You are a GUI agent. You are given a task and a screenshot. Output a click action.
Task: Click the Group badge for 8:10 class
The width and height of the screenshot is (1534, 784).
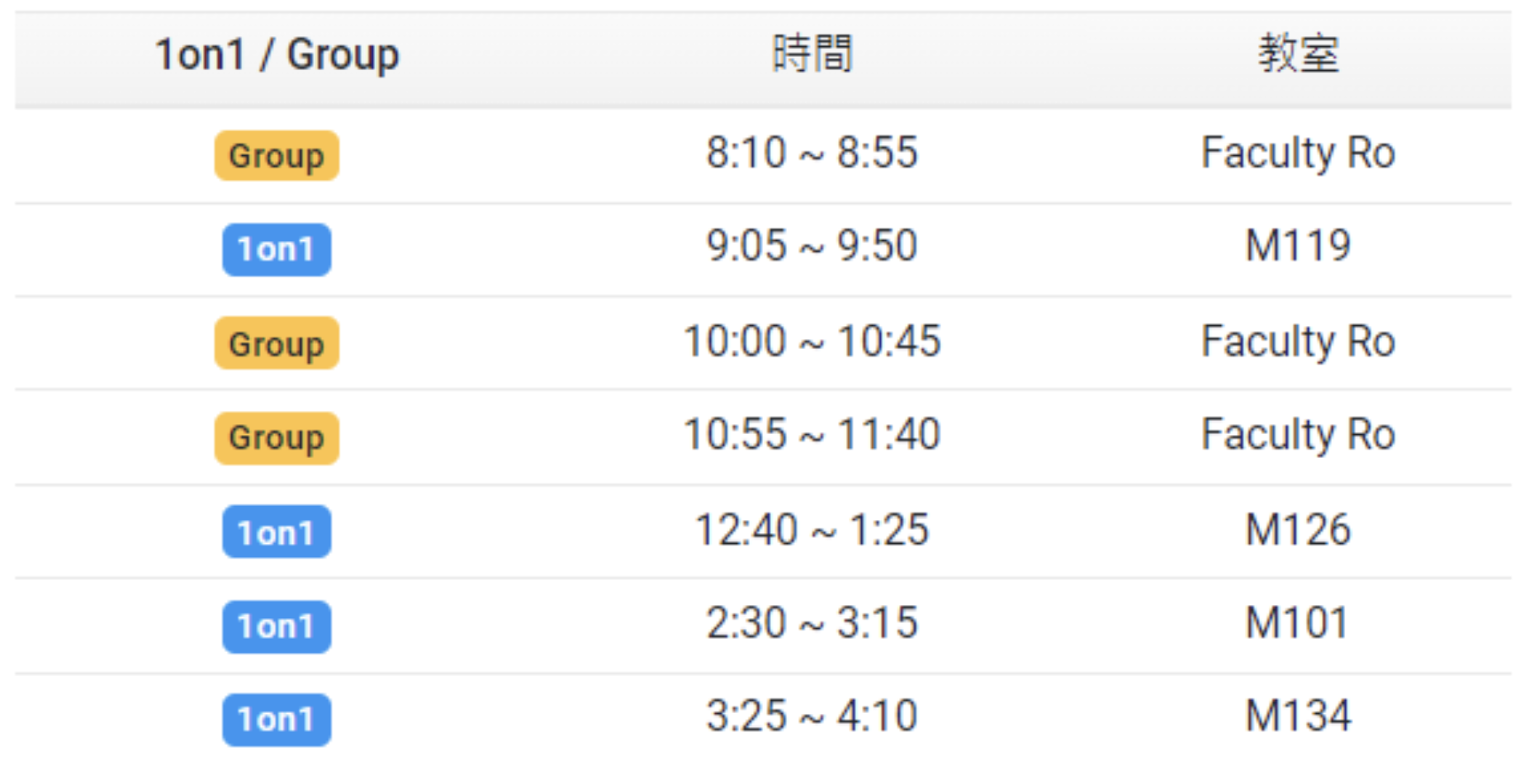pos(277,155)
